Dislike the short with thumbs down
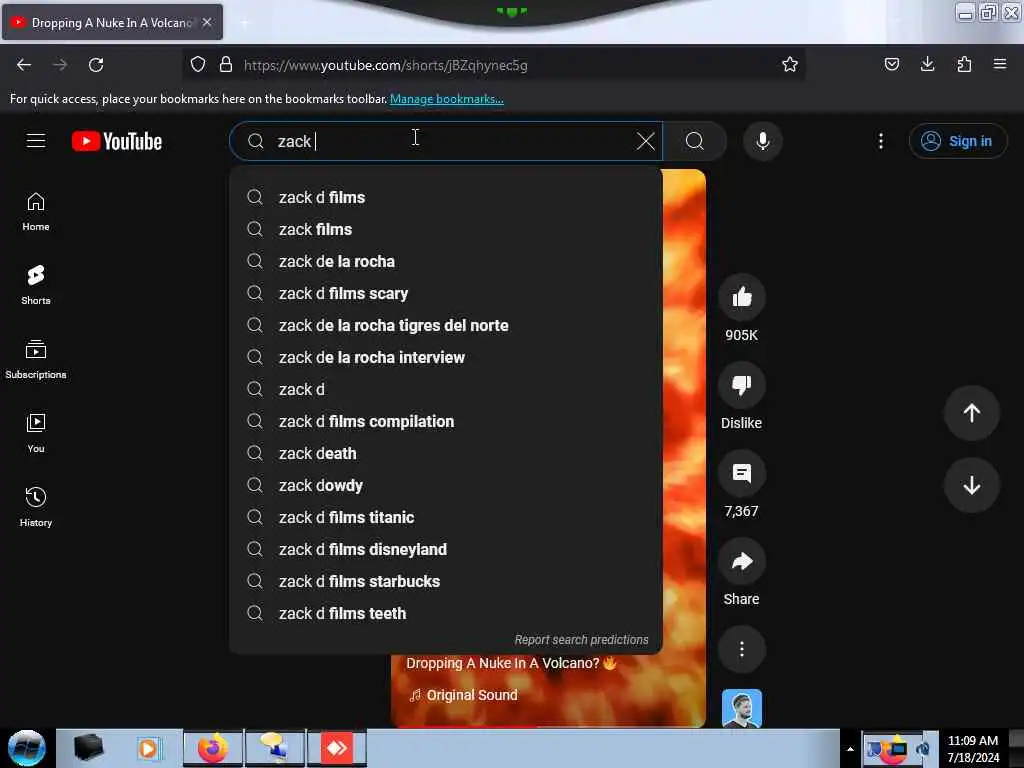The image size is (1024, 768). click(741, 385)
